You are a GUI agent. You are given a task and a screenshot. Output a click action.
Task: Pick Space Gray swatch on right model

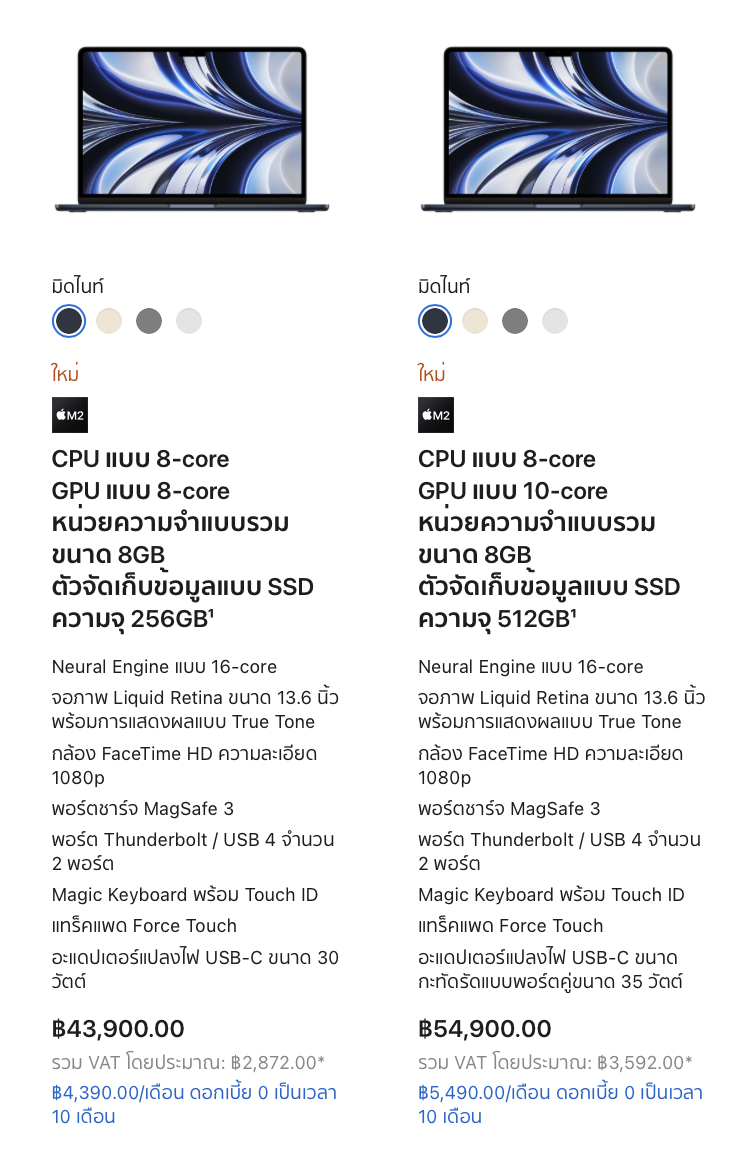[x=515, y=321]
